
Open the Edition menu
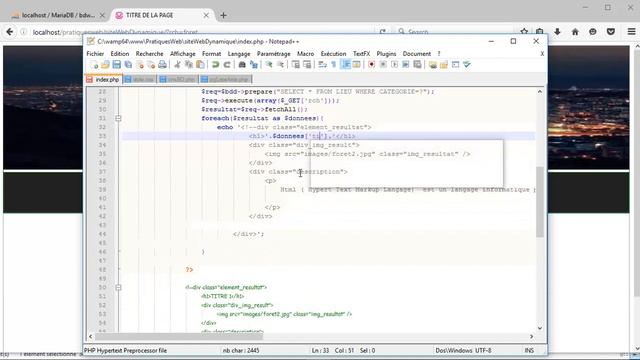pyautogui.click(x=120, y=53)
